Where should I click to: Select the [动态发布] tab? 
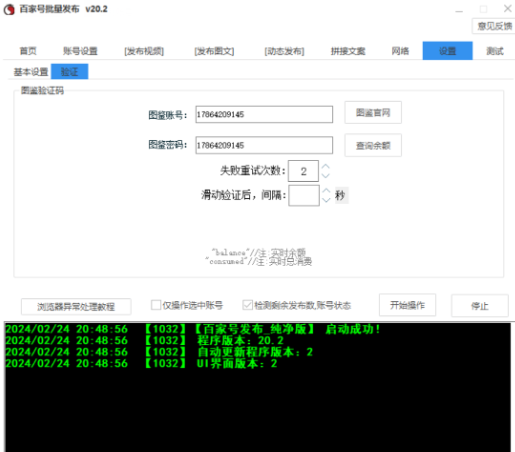(284, 51)
